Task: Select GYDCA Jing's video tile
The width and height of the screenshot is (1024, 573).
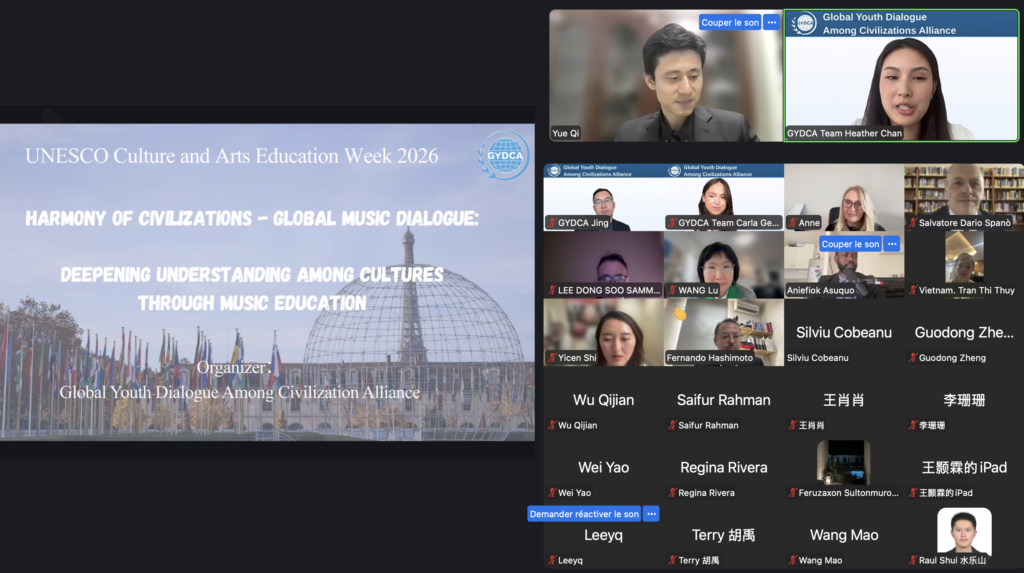Action: 603,197
